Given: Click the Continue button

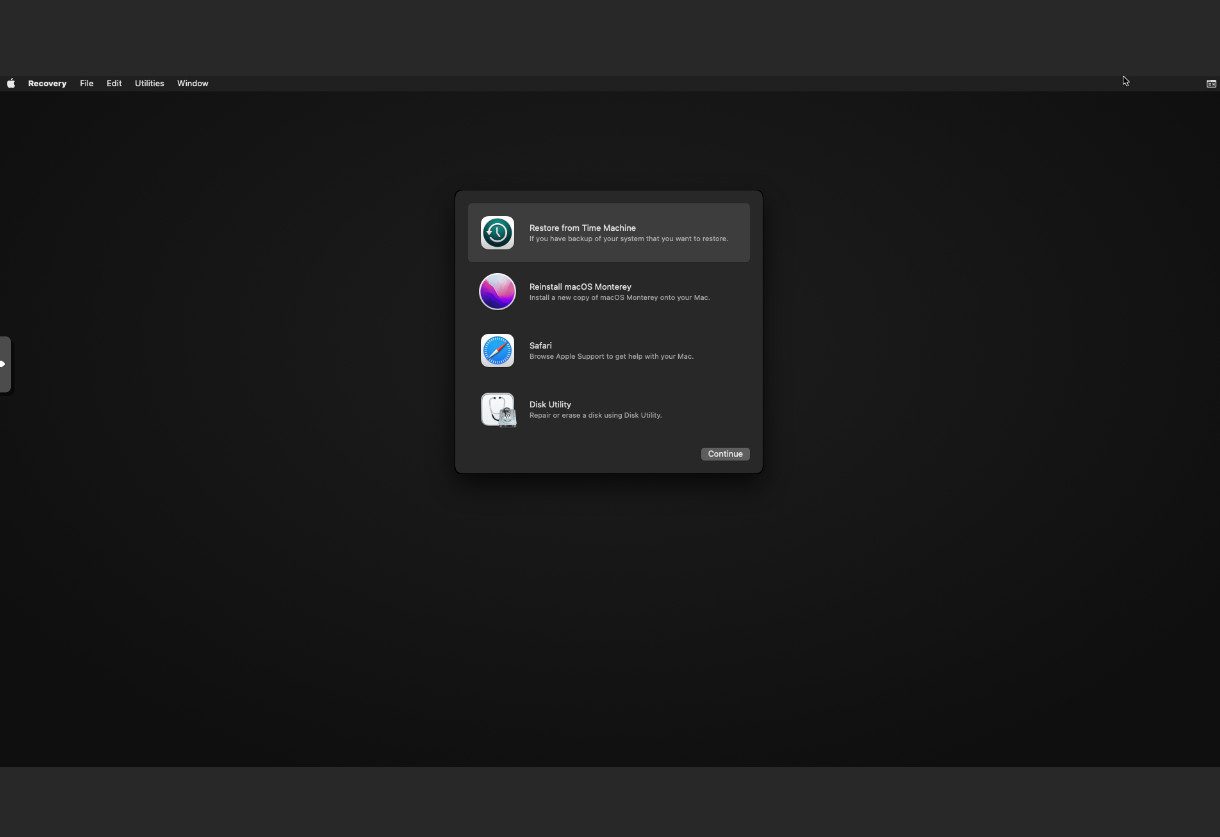Looking at the screenshot, I should point(725,454).
